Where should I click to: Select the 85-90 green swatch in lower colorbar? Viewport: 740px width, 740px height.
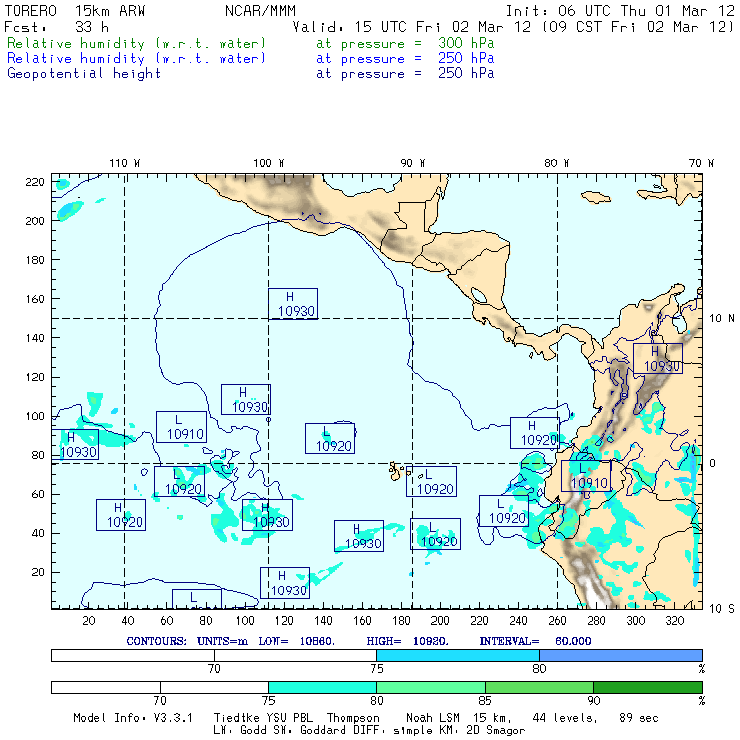coord(539,688)
